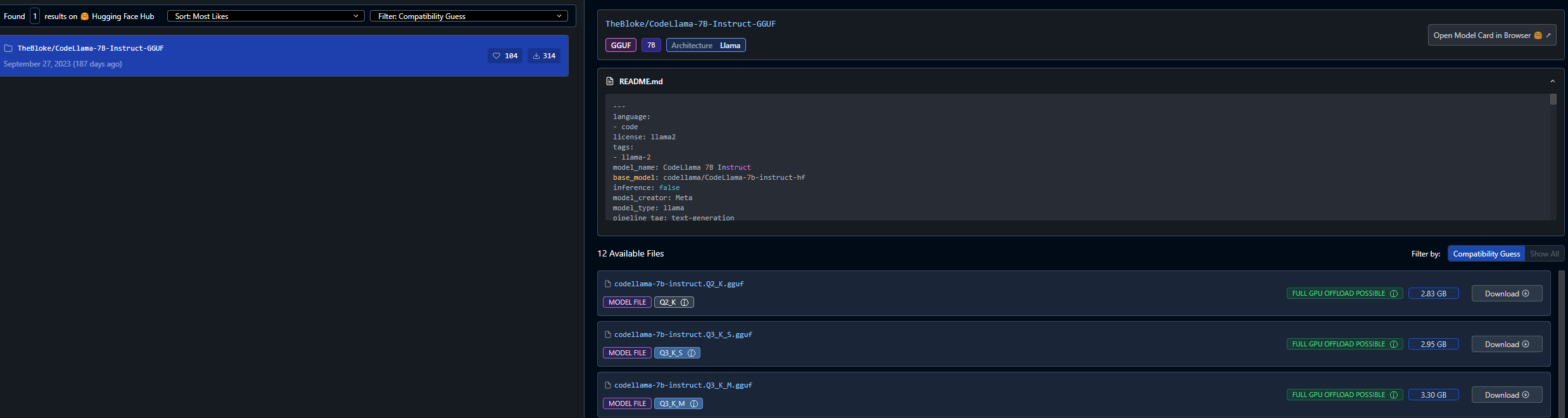
Task: Open the Filter: Compatibility Guess dropdown
Action: pos(469,16)
